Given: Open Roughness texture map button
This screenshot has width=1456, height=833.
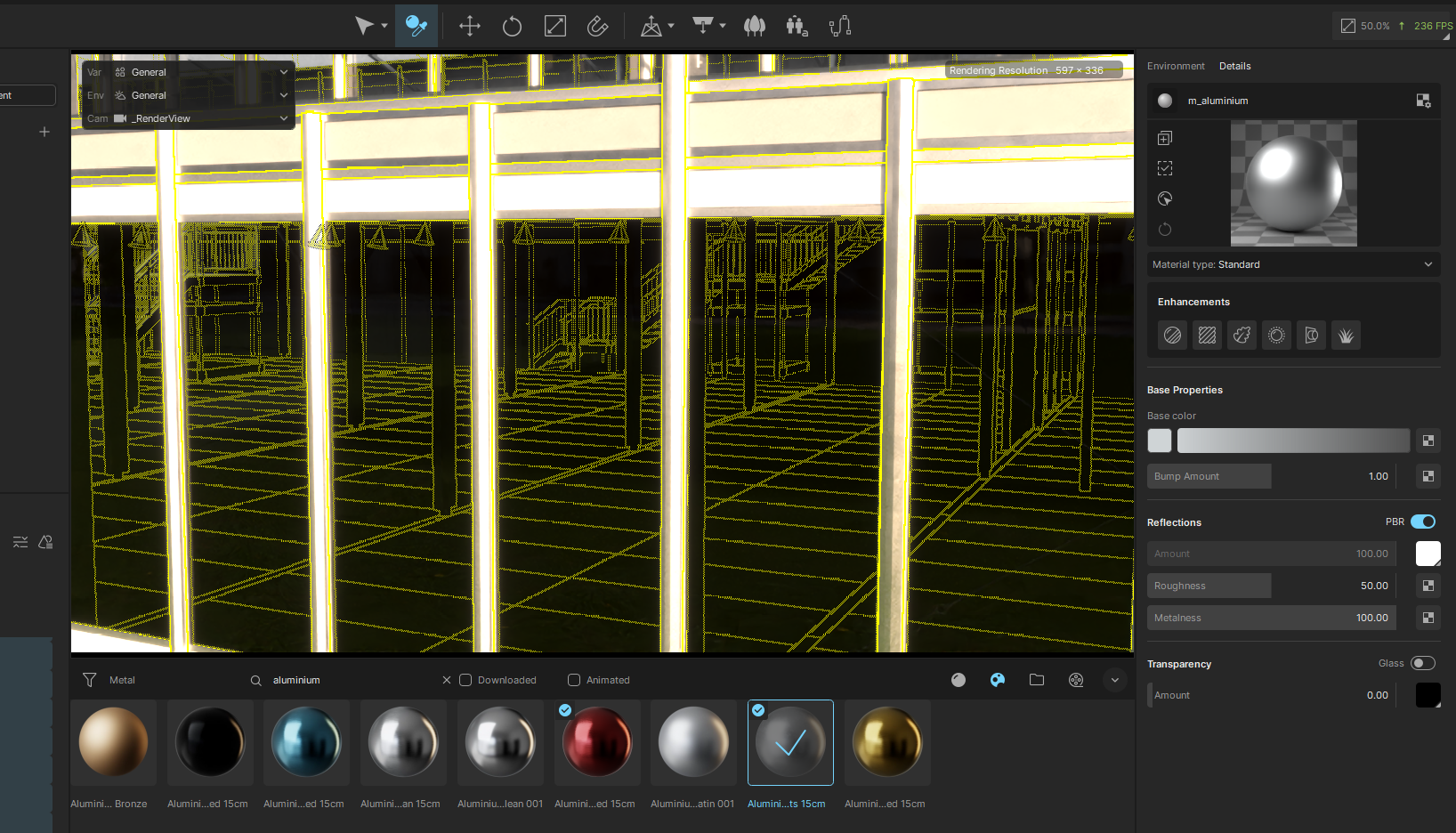Looking at the screenshot, I should 1428,586.
